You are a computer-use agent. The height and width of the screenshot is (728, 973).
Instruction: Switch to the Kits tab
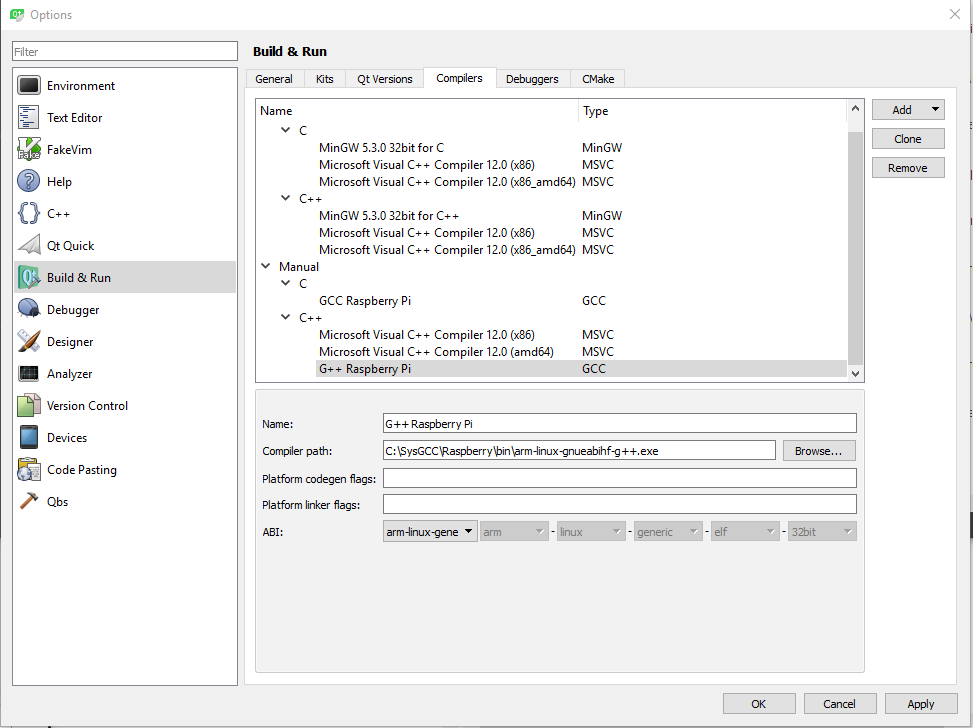(x=325, y=79)
